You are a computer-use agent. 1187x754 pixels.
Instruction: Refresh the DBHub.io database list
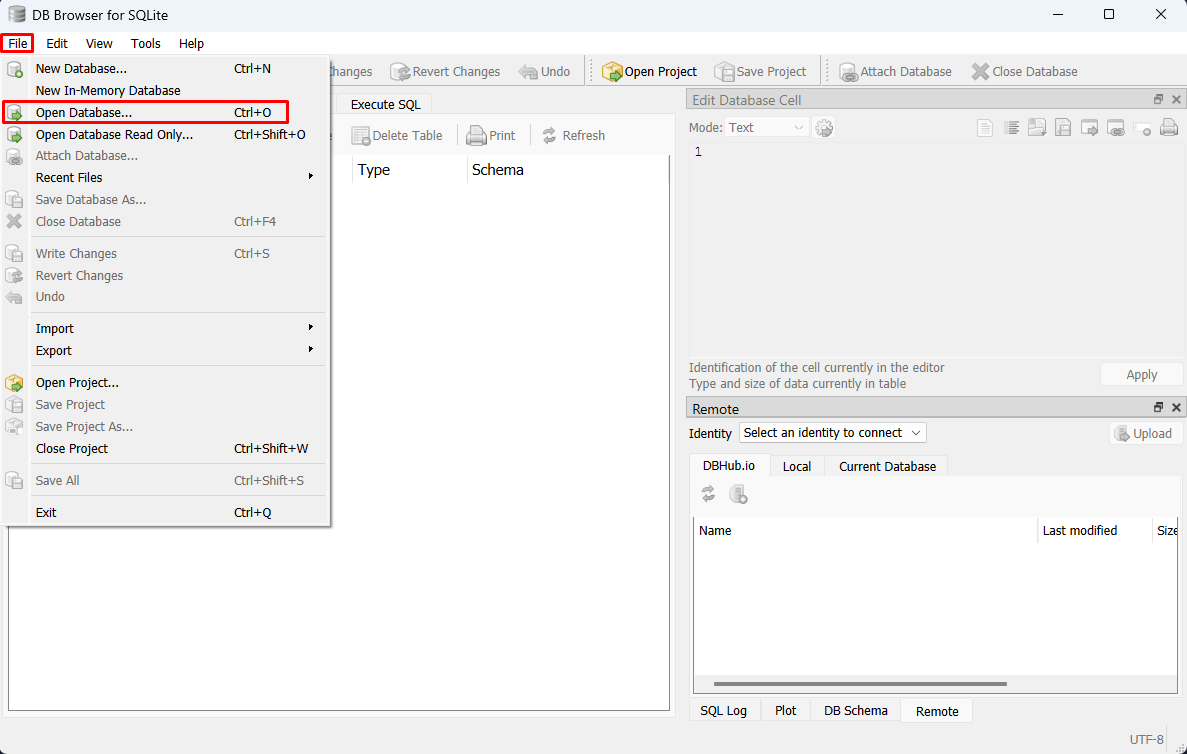709,493
